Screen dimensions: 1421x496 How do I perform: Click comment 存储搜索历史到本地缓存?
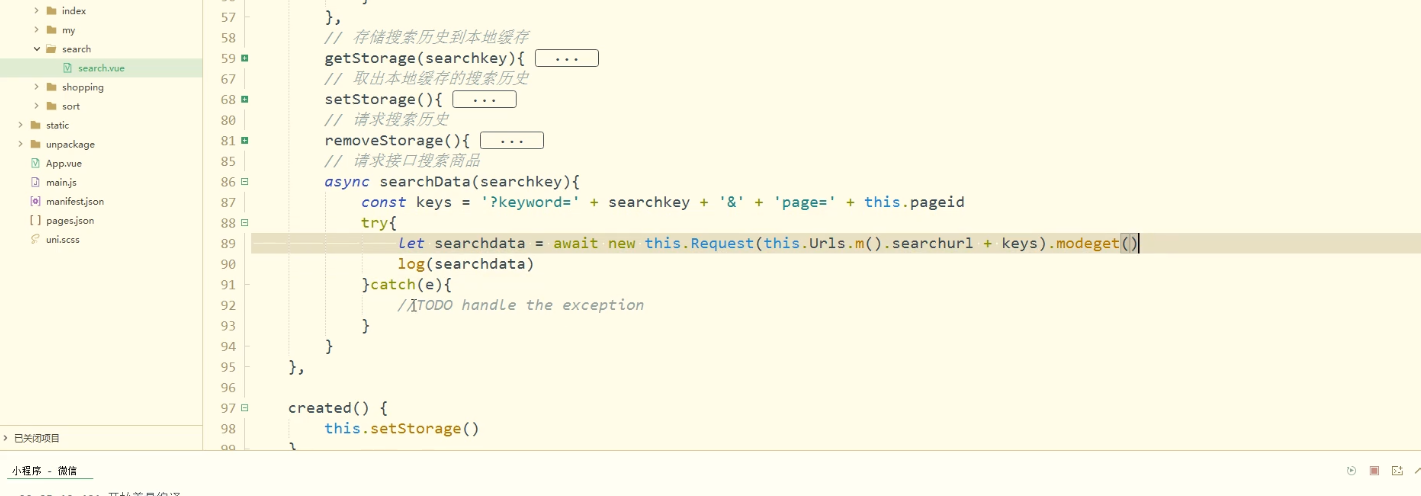point(427,38)
